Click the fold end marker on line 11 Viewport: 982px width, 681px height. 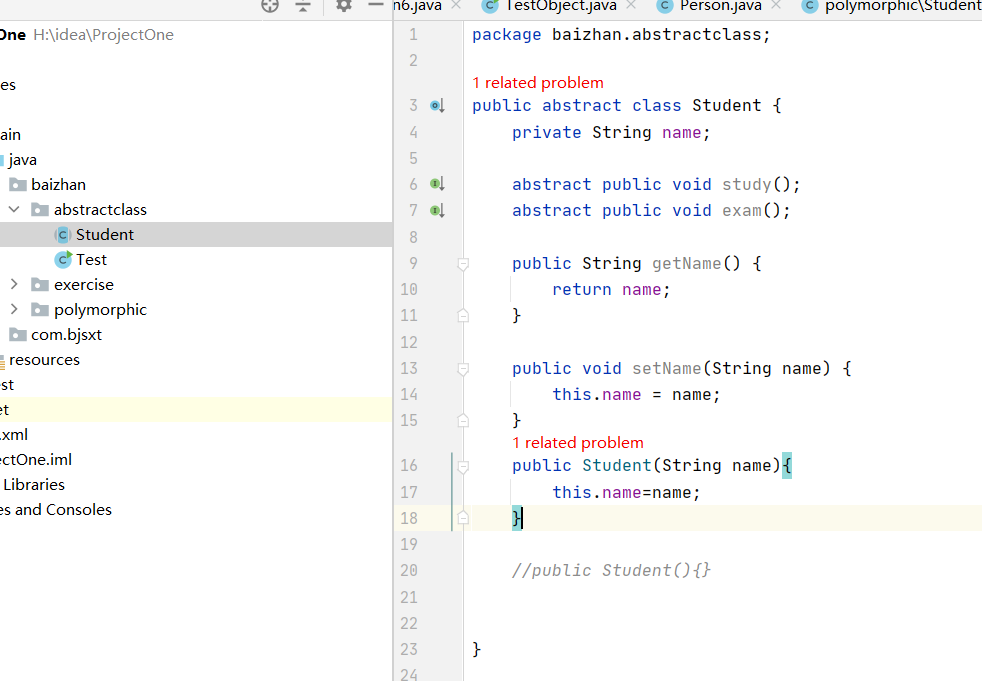pos(463,316)
